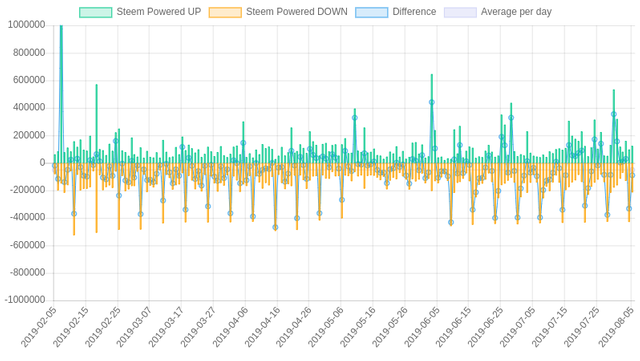This screenshot has height=361, width=640.
Task: Click the 2019-06-15 x-axis date label
Action: click(x=453, y=328)
